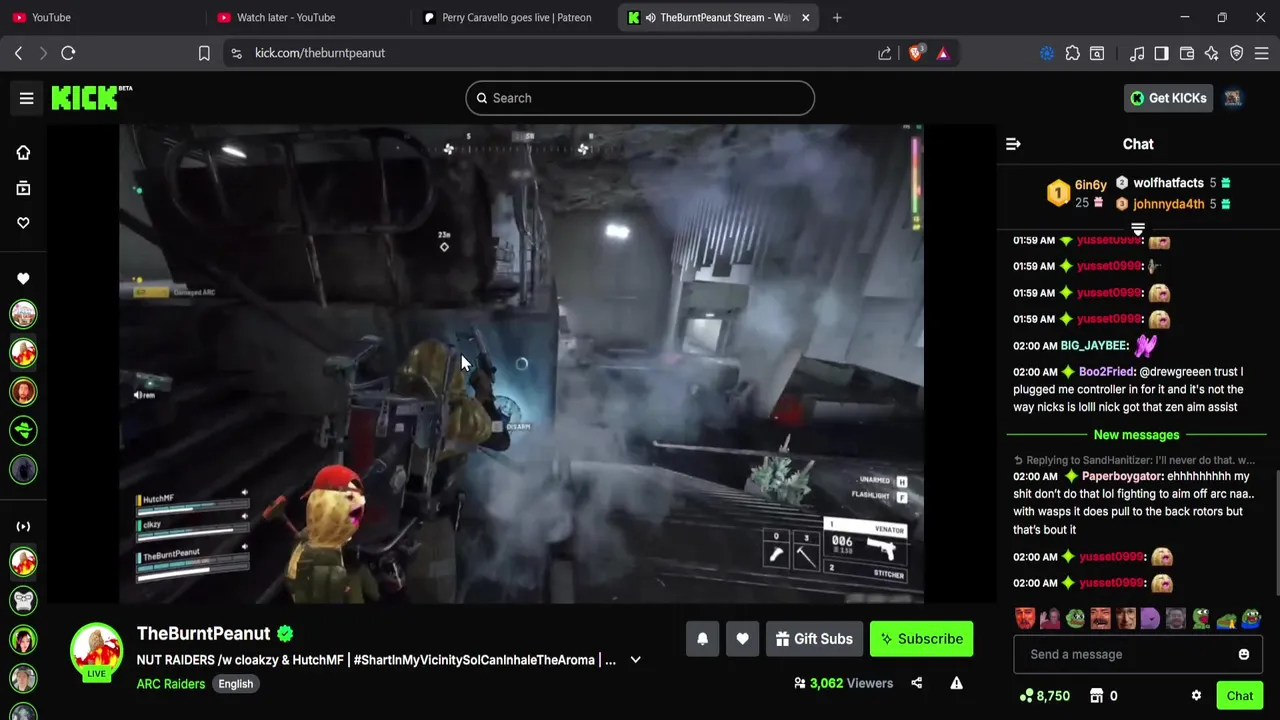
Task: Select TheBurntPeanut Stream browser tab
Action: tap(715, 17)
